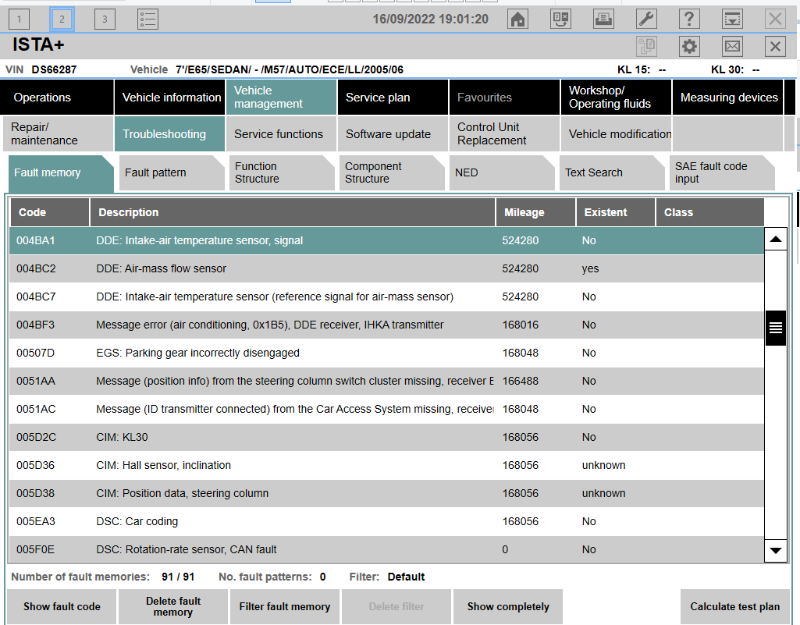Open the Software update section
Viewport: 800px width, 625px height.
tap(393, 134)
